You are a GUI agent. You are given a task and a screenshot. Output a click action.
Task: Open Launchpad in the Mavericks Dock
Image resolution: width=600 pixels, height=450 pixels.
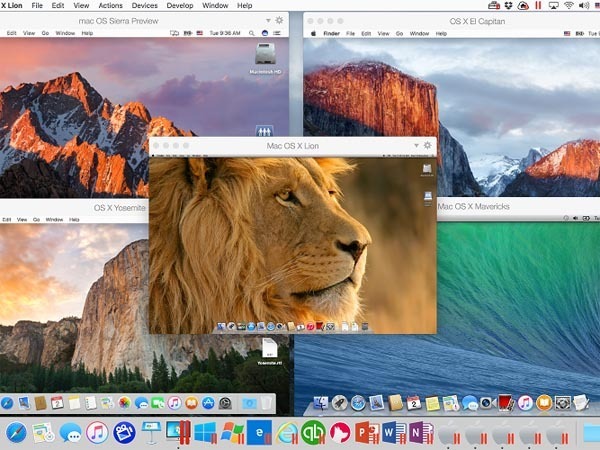click(x=339, y=403)
